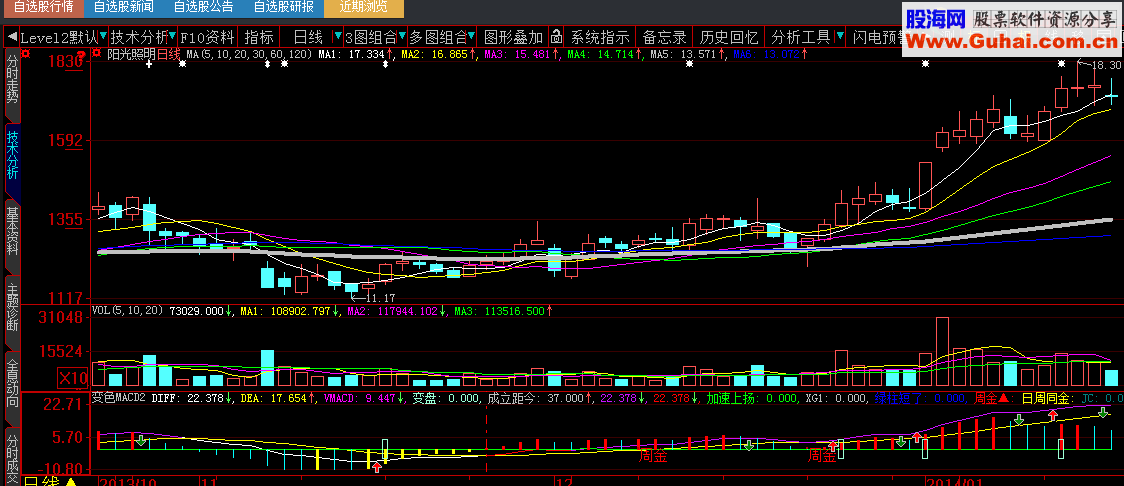Expand the Level2默认 dropdown arrow

[x=103, y=36]
